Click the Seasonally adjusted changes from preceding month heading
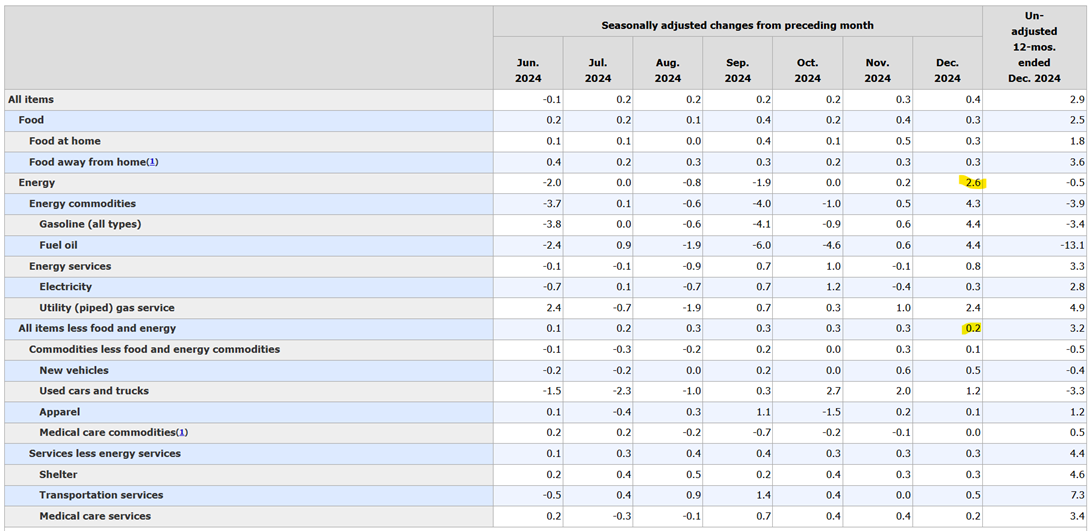 coord(737,25)
